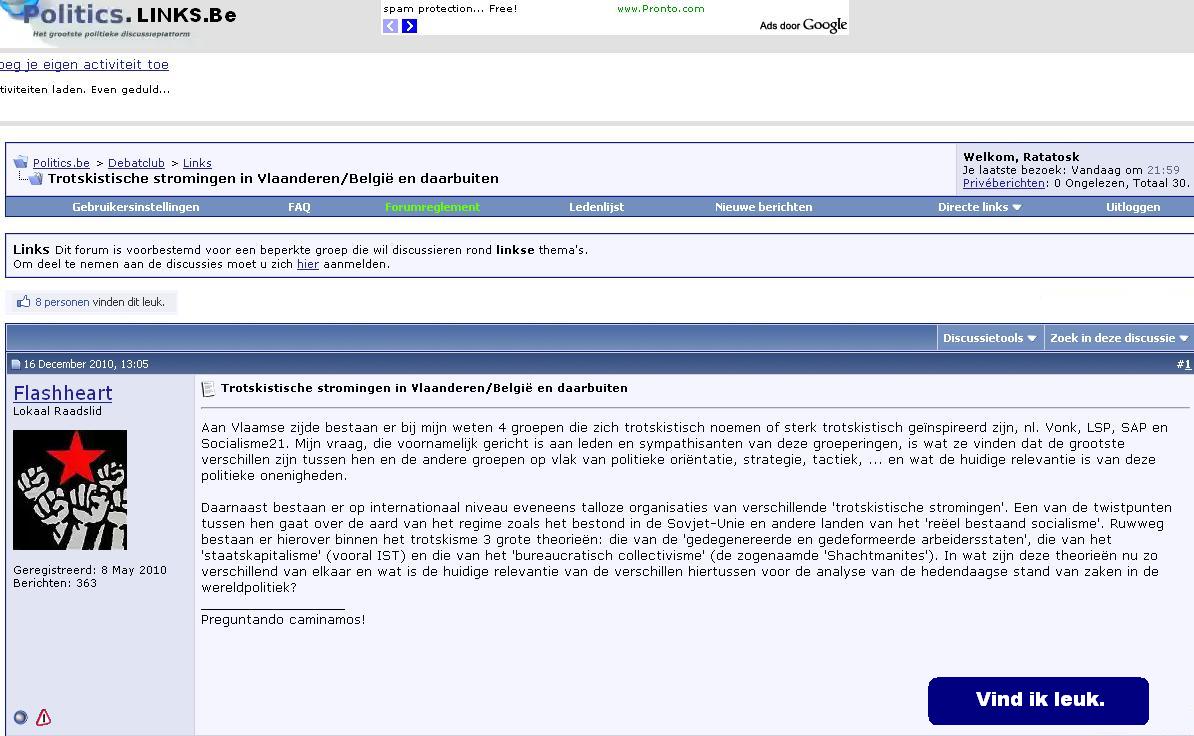Open the FAQ nav item
Screen dimensions: 1194x736
click(x=299, y=207)
